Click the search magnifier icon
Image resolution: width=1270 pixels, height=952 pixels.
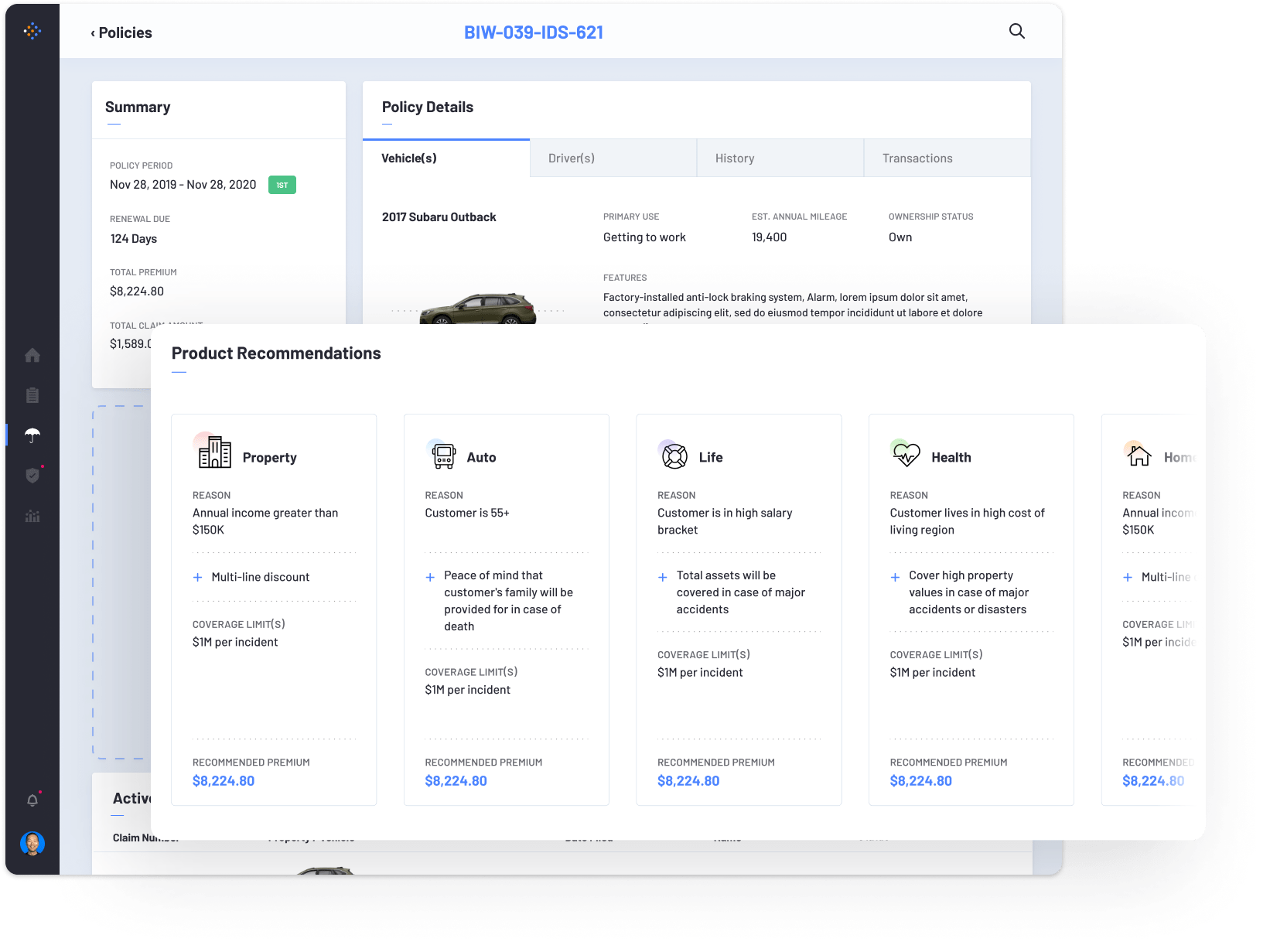(x=1017, y=31)
